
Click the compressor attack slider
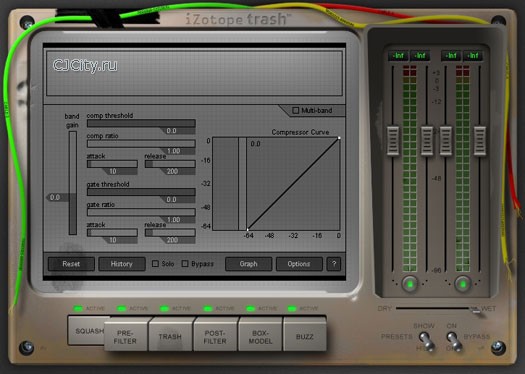pyautogui.click(x=112, y=164)
